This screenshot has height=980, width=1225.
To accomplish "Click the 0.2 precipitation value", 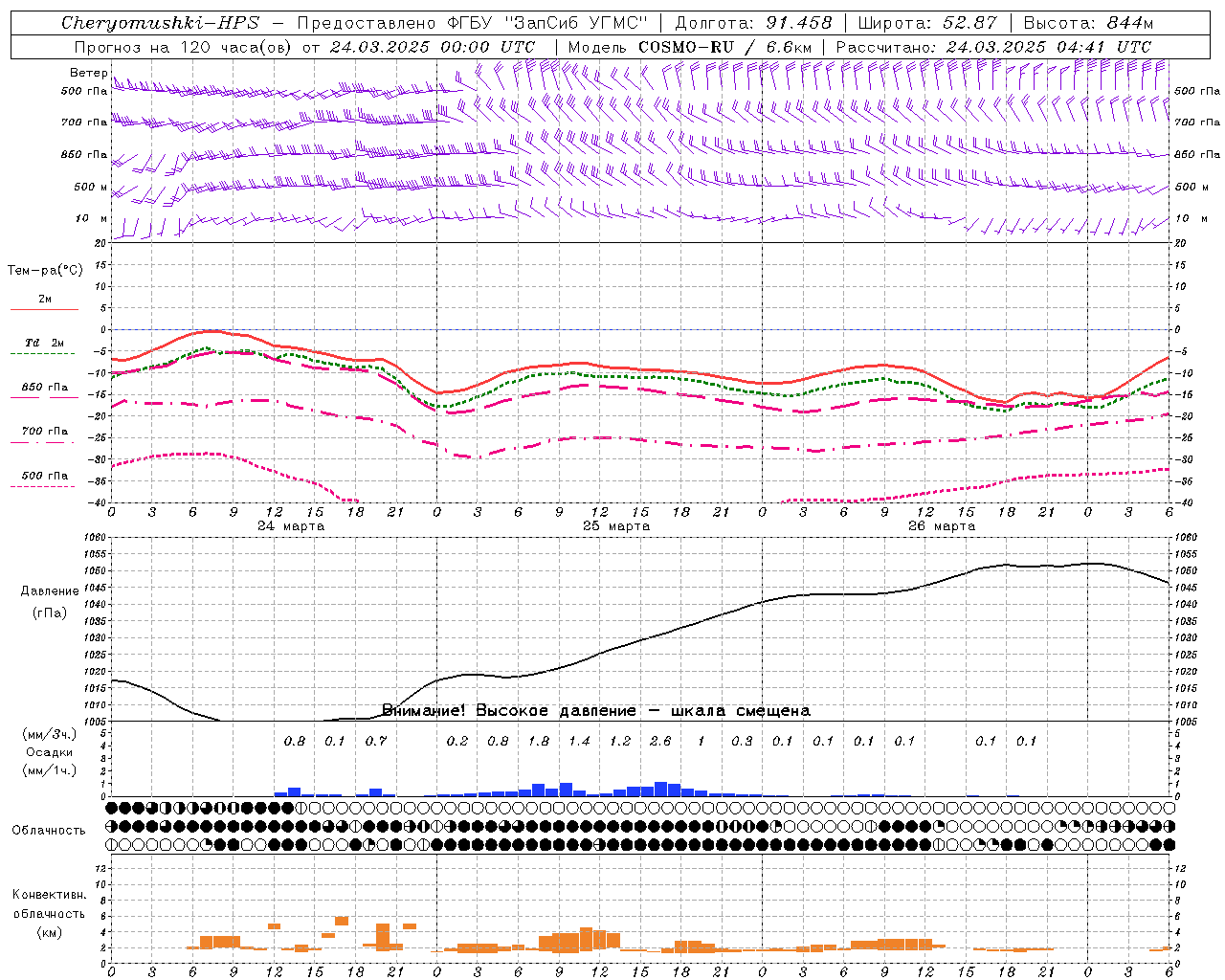I will pos(457,741).
